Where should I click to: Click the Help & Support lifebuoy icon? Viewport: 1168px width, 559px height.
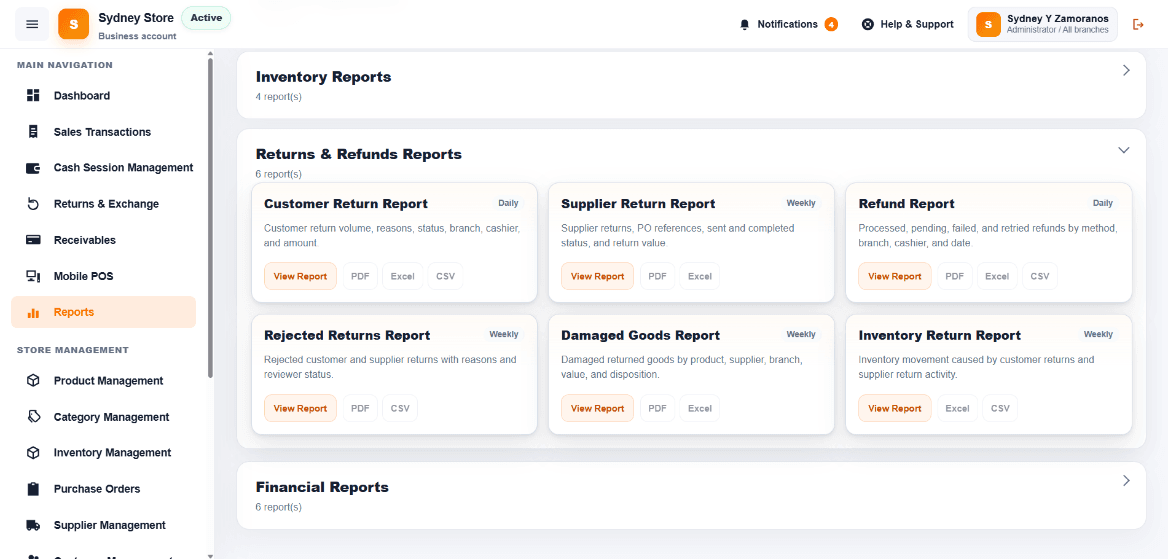point(867,25)
